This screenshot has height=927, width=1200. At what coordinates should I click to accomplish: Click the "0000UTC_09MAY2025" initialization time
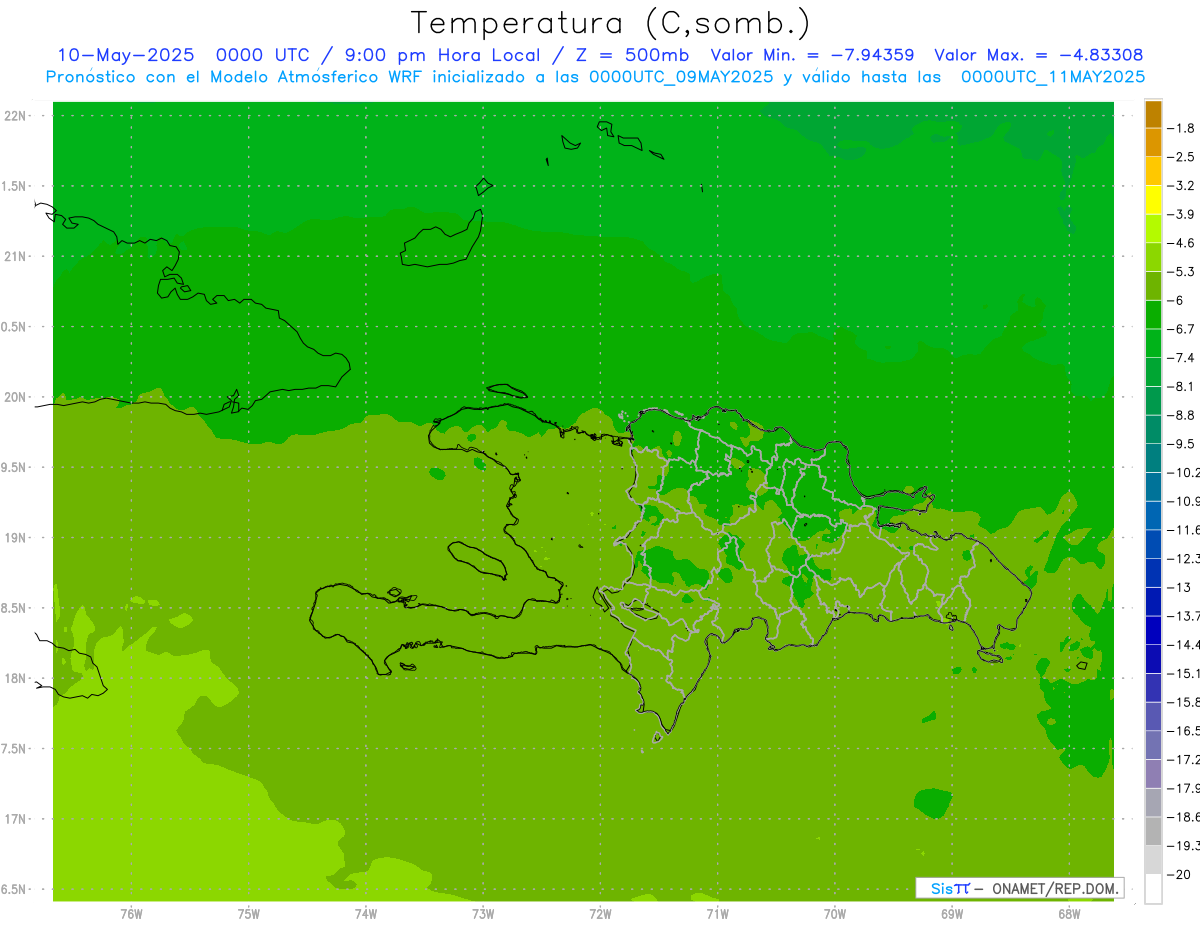681,77
